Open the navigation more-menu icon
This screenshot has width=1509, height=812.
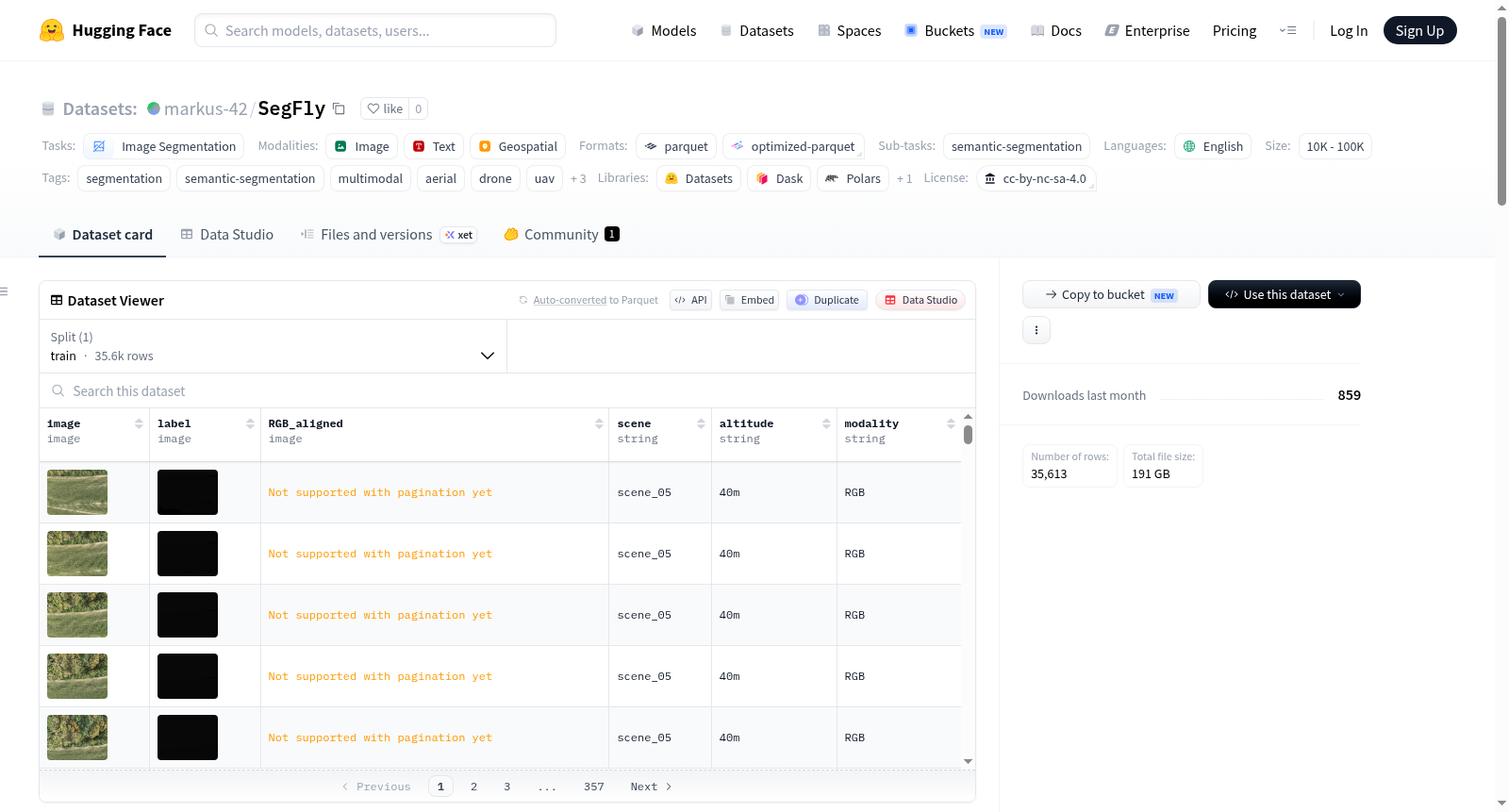coord(1287,30)
